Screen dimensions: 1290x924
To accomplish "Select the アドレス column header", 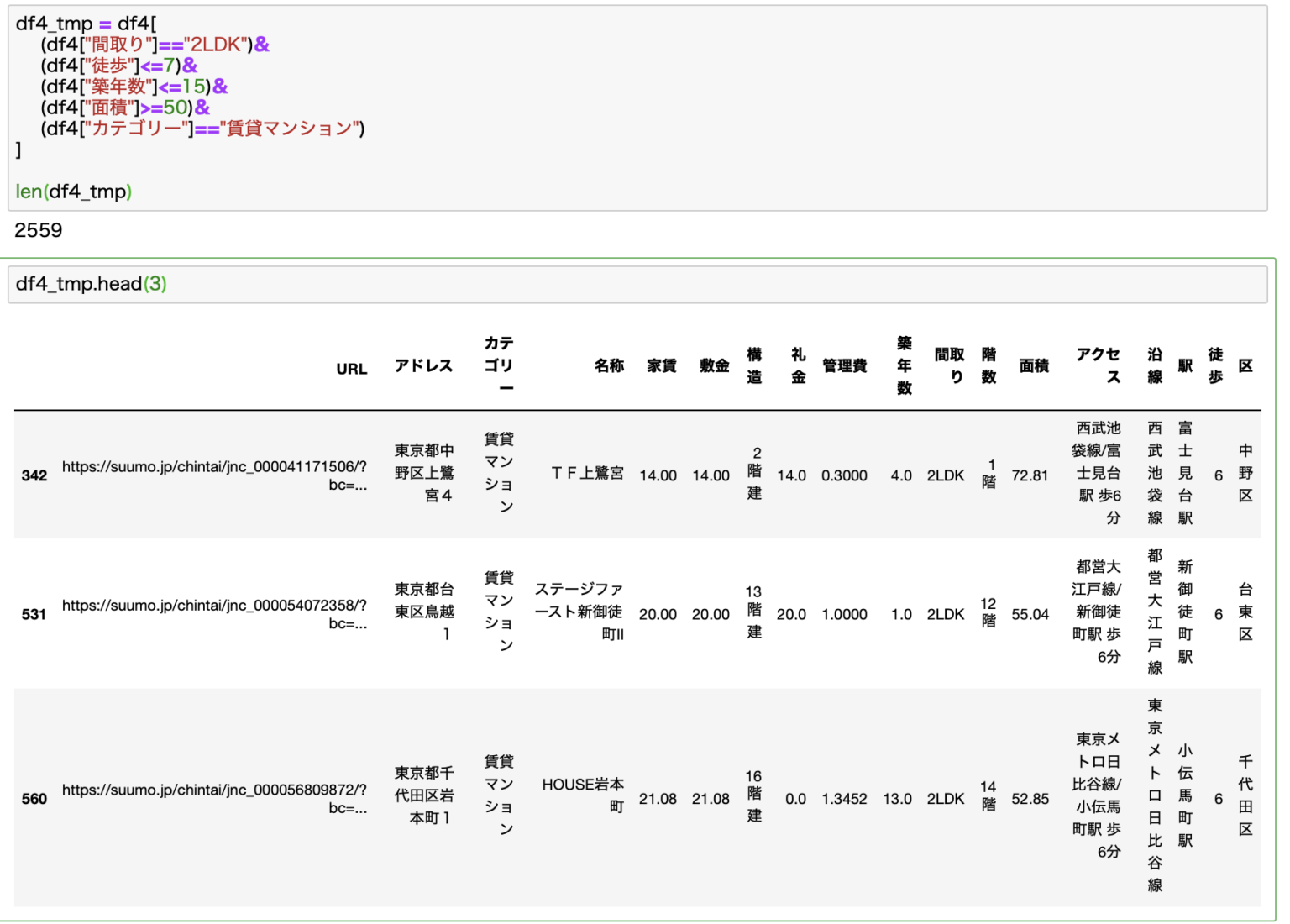I will pos(423,365).
